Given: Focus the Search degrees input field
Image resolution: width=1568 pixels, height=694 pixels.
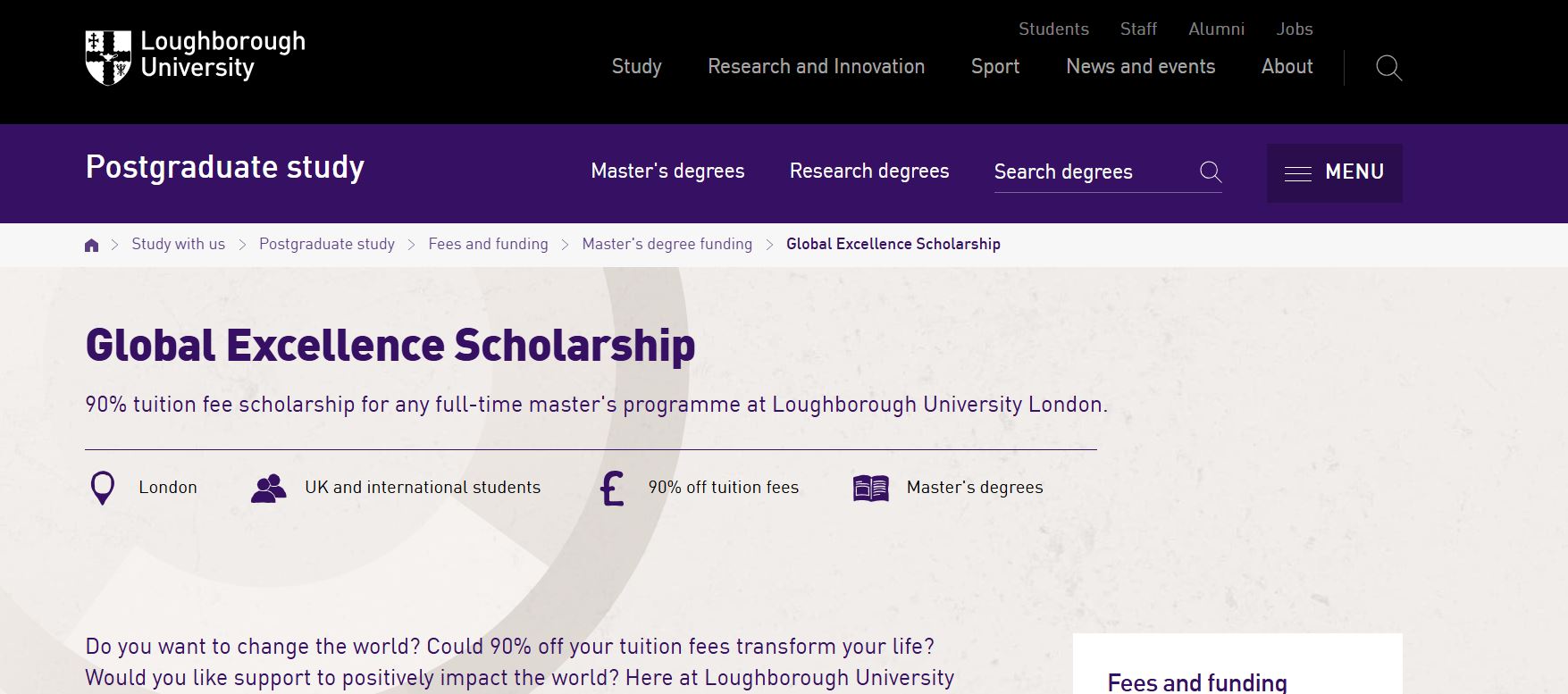Looking at the screenshot, I should 1094,172.
